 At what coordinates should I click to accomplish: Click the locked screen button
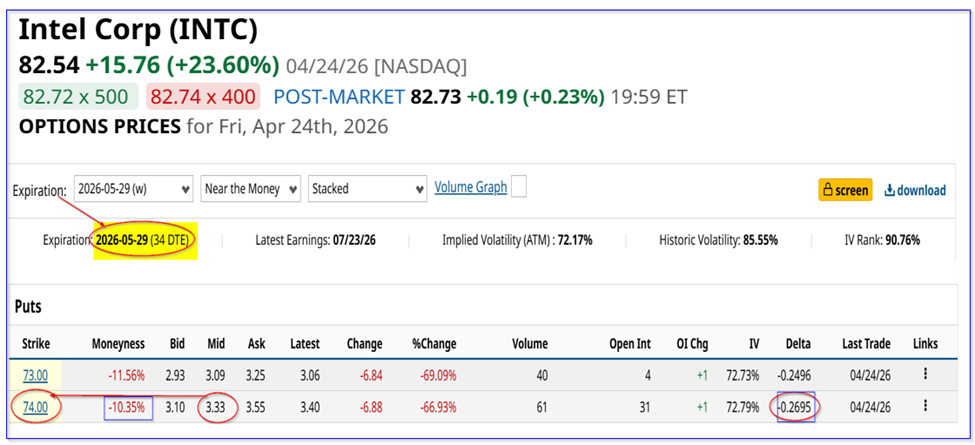coord(845,190)
